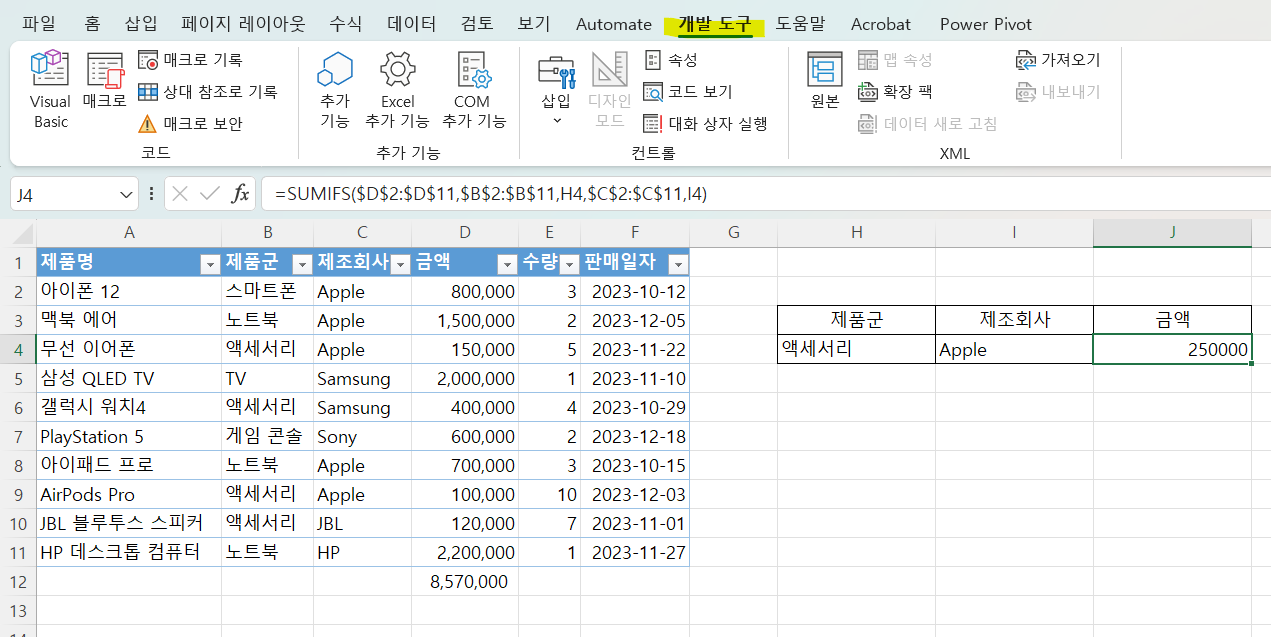Click the fx insert function icon

pyautogui.click(x=240, y=194)
